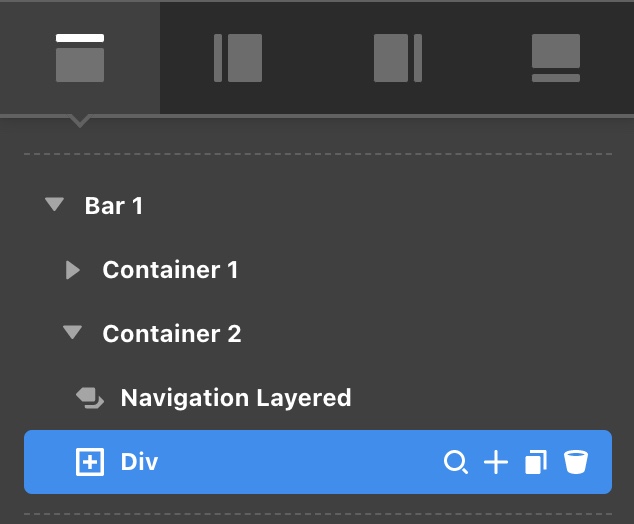The image size is (634, 524).
Task: Inspect the Div with the magnifier icon
Action: pos(456,462)
